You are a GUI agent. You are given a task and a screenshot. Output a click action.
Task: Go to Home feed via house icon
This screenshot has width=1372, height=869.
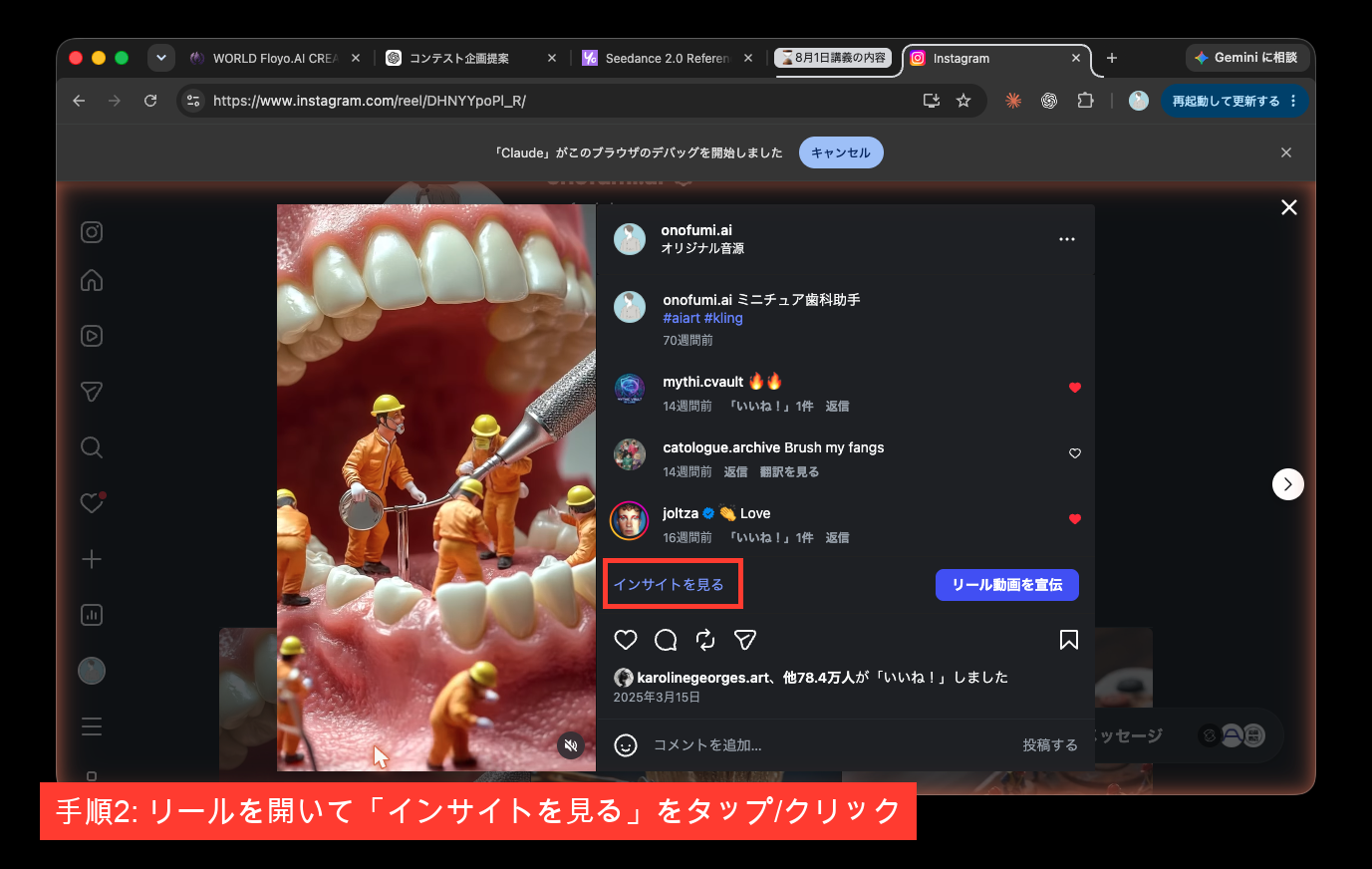pos(92,280)
